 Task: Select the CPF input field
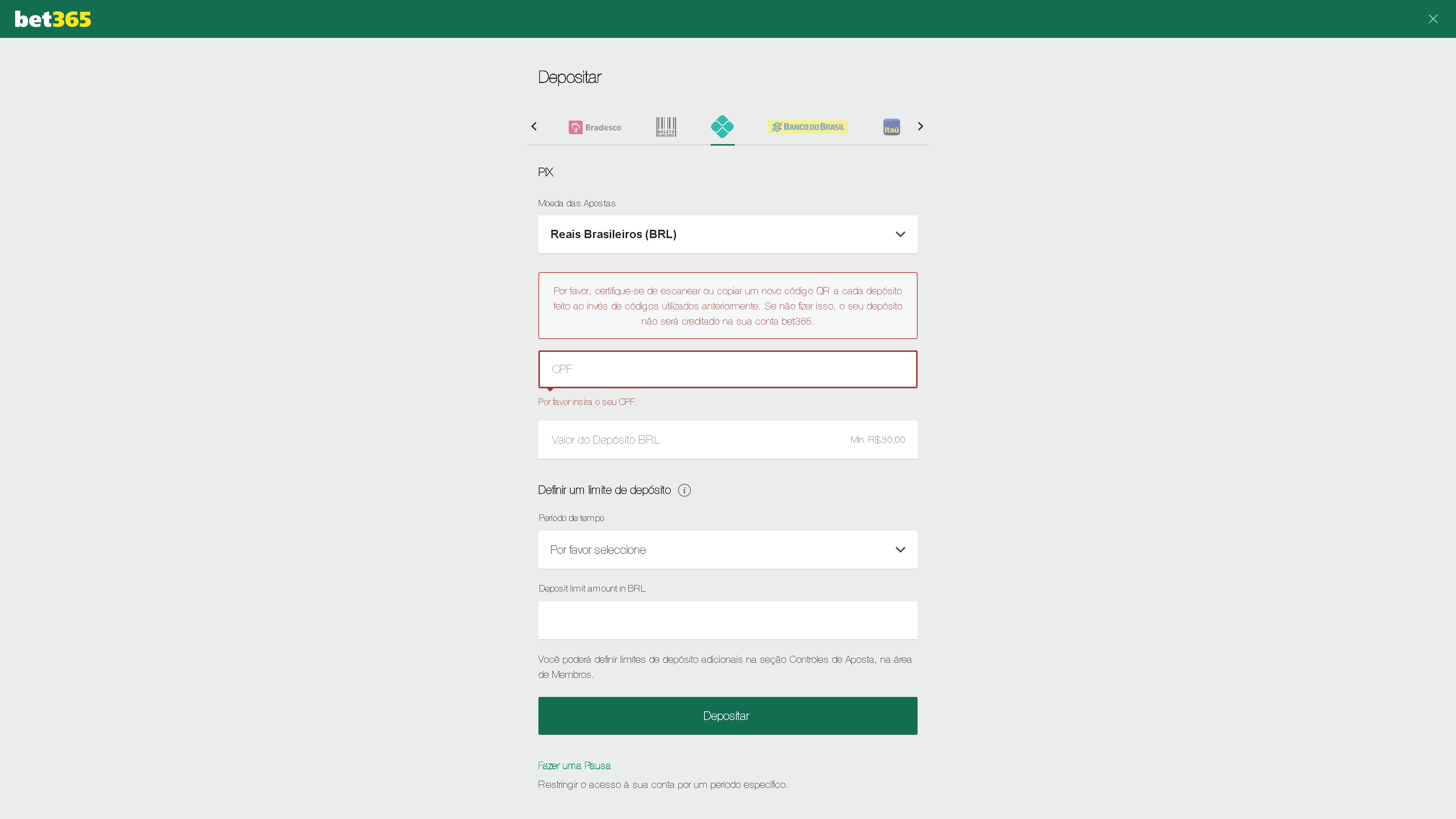(728, 369)
